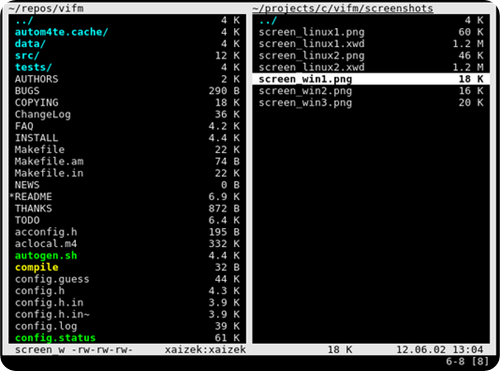Click the 60 K size of screen_linux1.png
Screen dimensions: 500x371
[x=471, y=32]
